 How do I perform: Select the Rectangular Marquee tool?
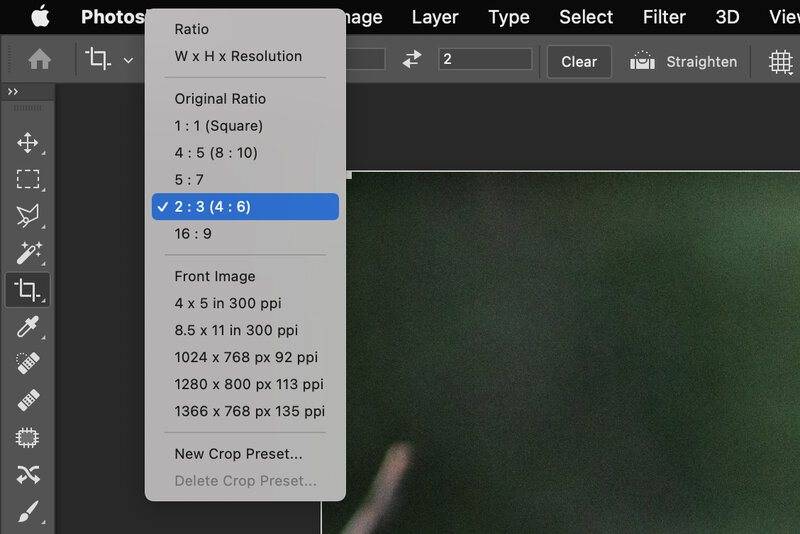[x=28, y=180]
